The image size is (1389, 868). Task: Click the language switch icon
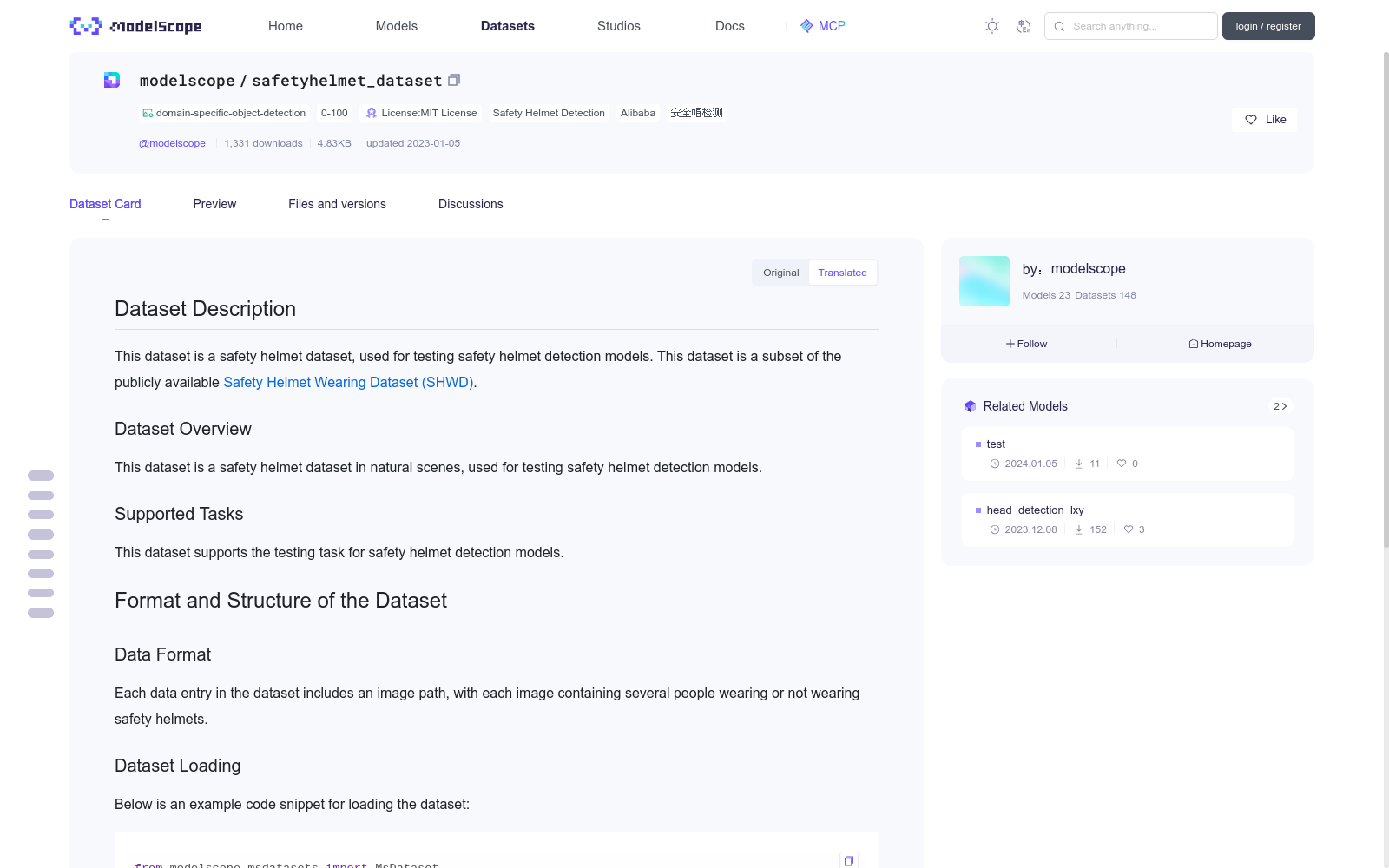pyautogui.click(x=1024, y=26)
